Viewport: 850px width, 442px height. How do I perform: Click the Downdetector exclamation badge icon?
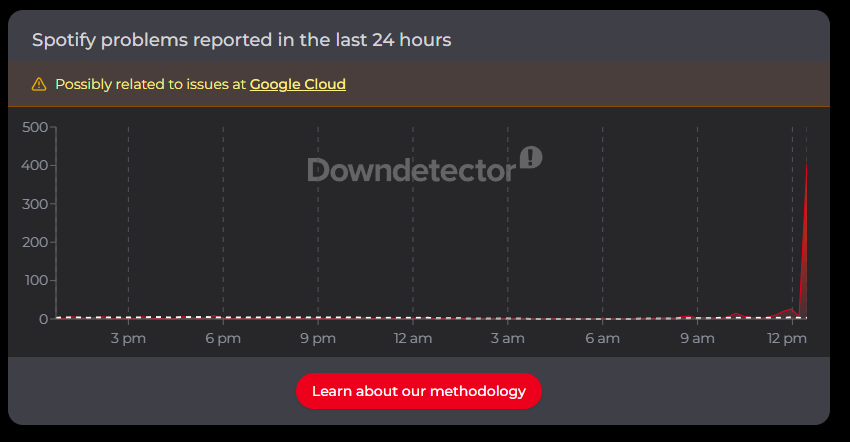pos(531,157)
